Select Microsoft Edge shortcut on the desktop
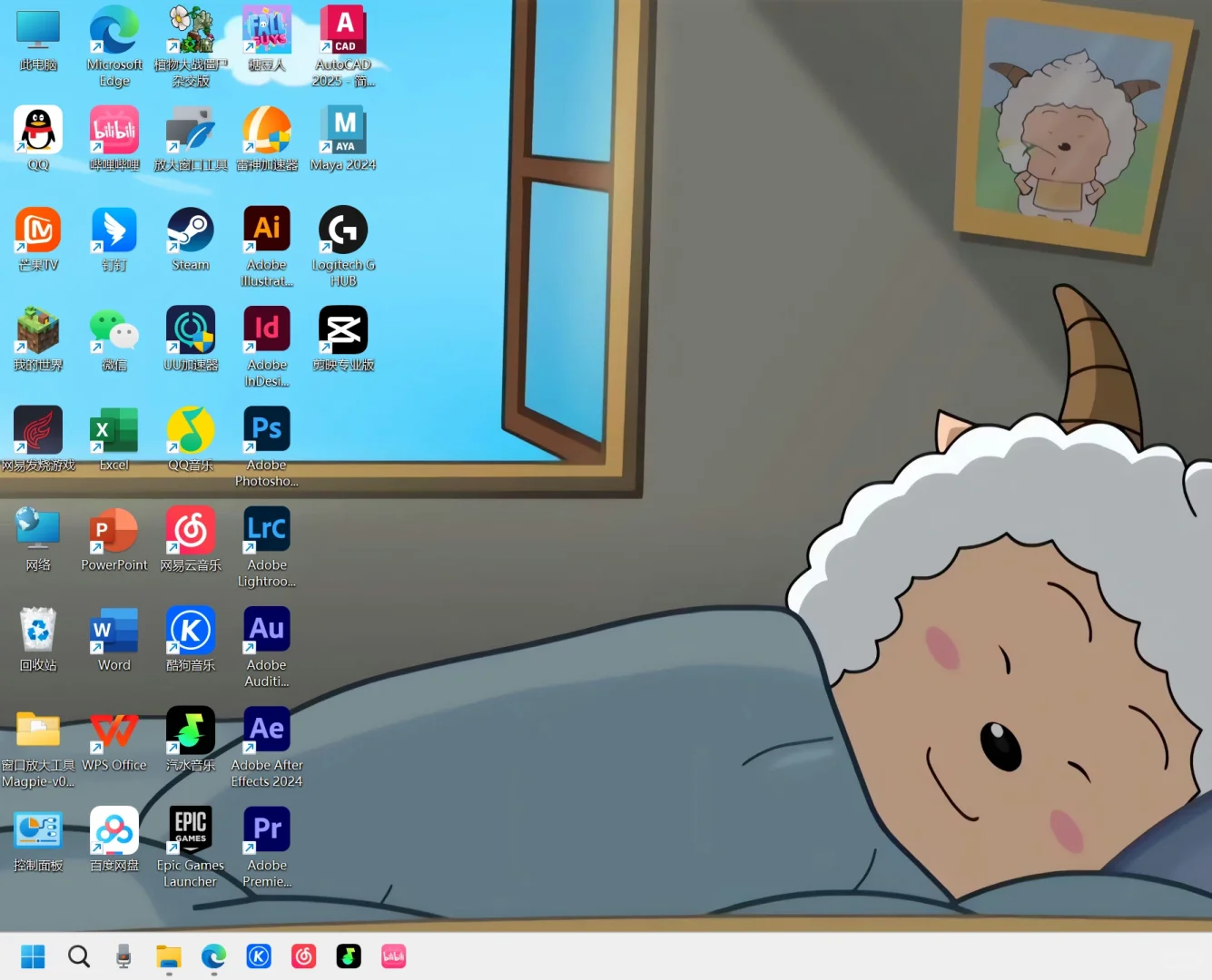The image size is (1212, 980). click(114, 47)
